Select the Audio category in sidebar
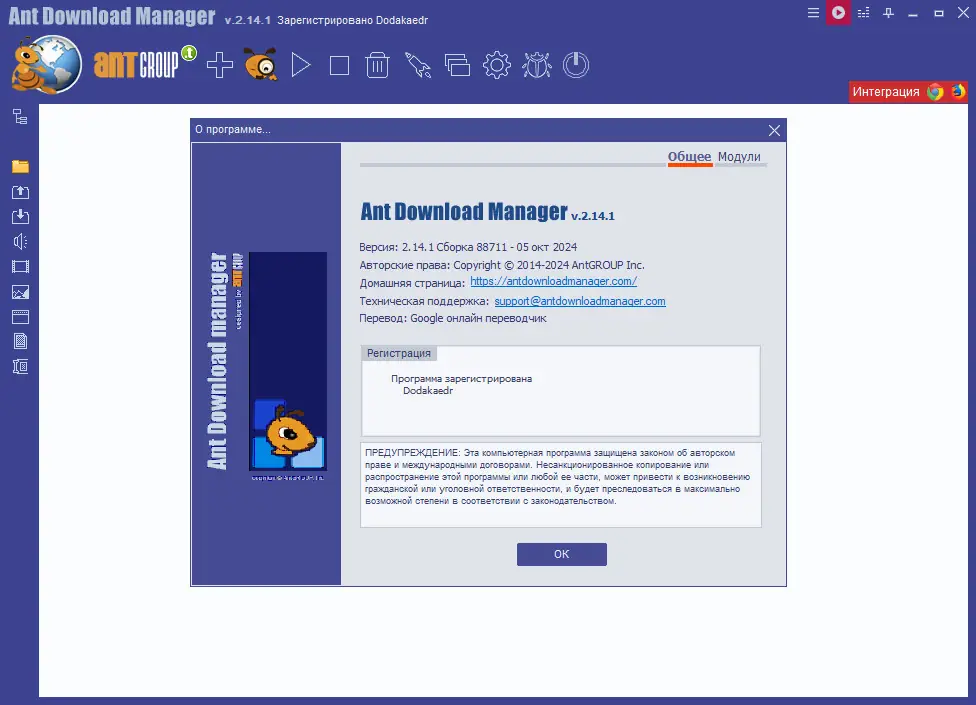 point(18,240)
